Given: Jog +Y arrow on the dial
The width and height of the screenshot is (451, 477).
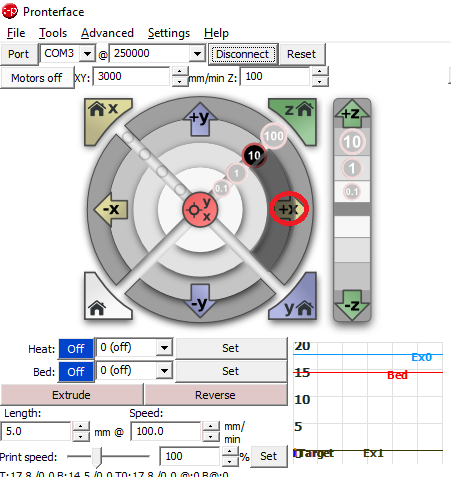Looking at the screenshot, I should tap(200, 119).
